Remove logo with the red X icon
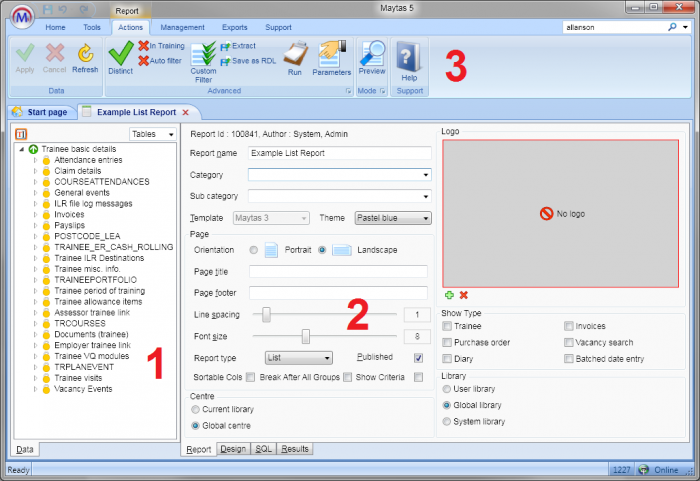Image resolution: width=700 pixels, height=481 pixels. point(464,295)
